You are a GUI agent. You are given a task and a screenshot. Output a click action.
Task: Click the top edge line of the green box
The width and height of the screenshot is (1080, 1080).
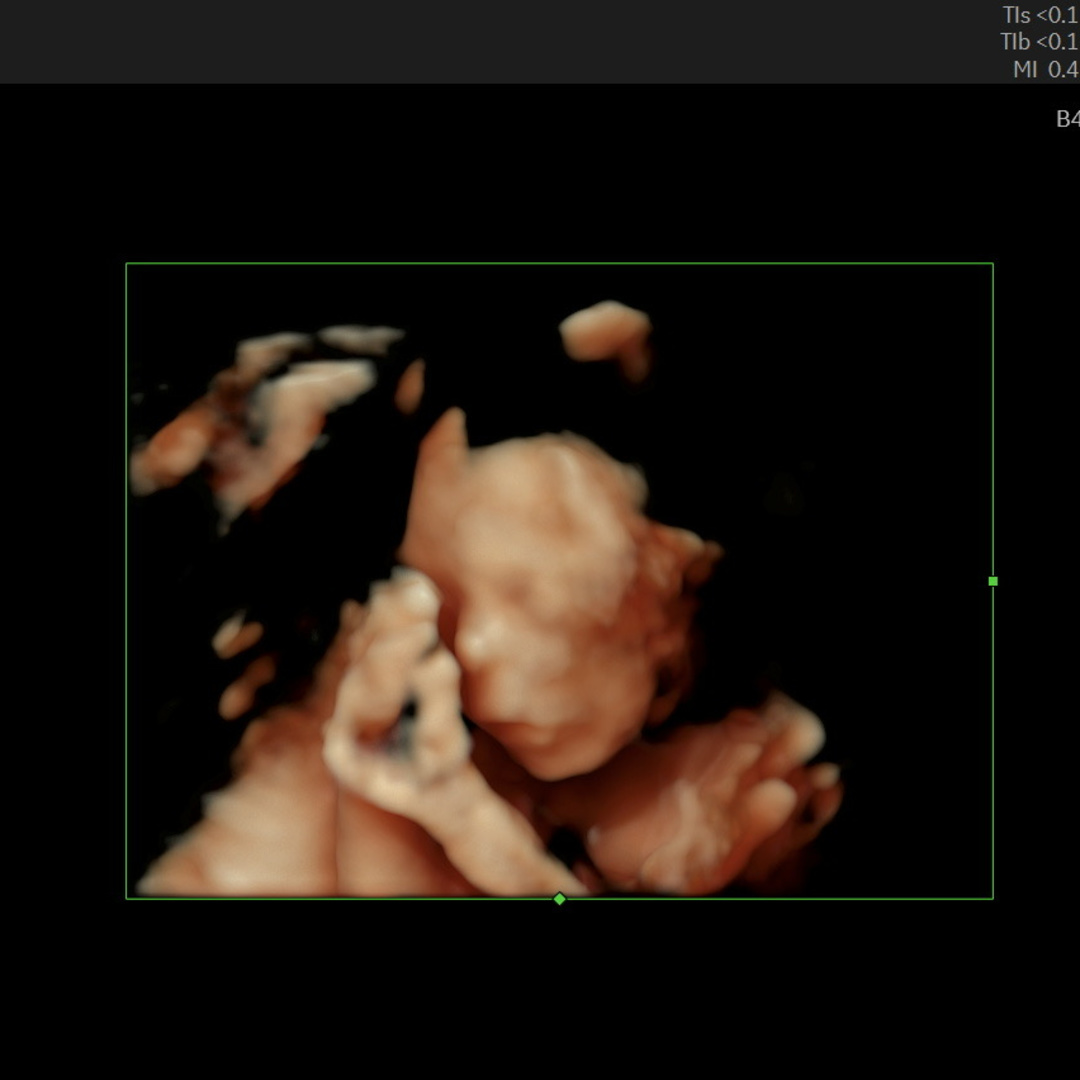click(x=560, y=264)
